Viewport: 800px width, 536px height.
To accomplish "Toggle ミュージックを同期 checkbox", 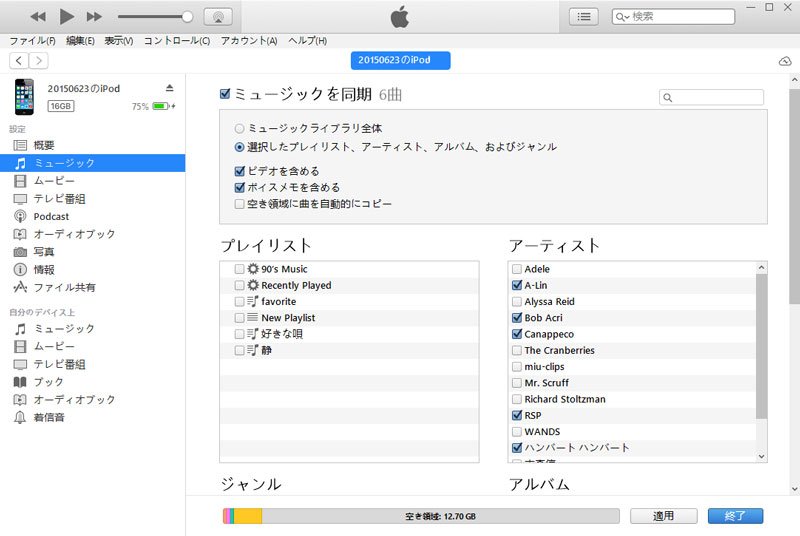I will pyautogui.click(x=225, y=94).
